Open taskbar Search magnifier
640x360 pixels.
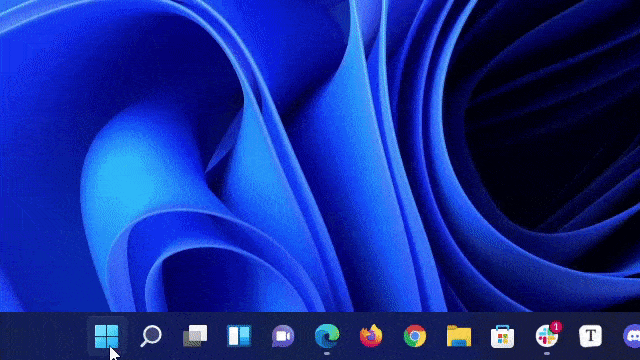[x=151, y=336]
